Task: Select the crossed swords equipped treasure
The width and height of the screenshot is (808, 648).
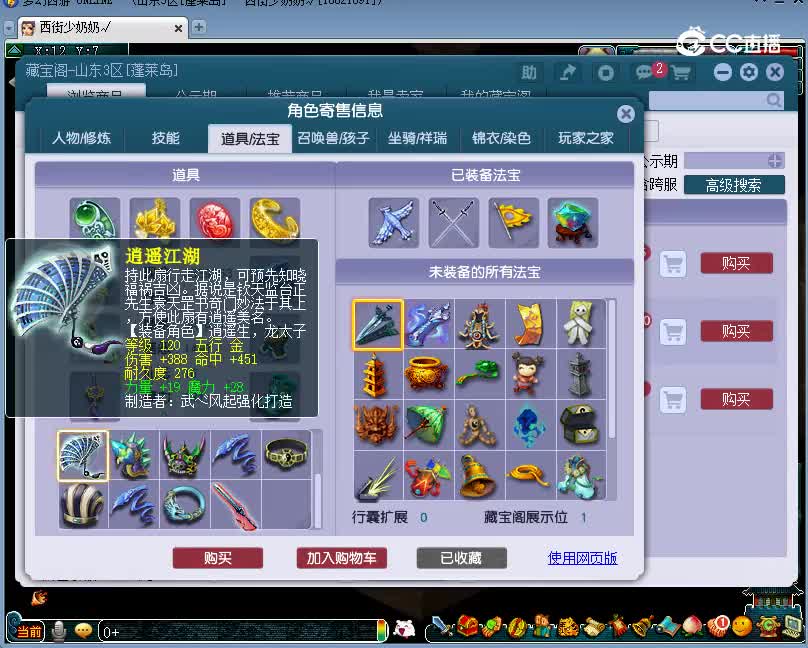Action: [x=453, y=223]
